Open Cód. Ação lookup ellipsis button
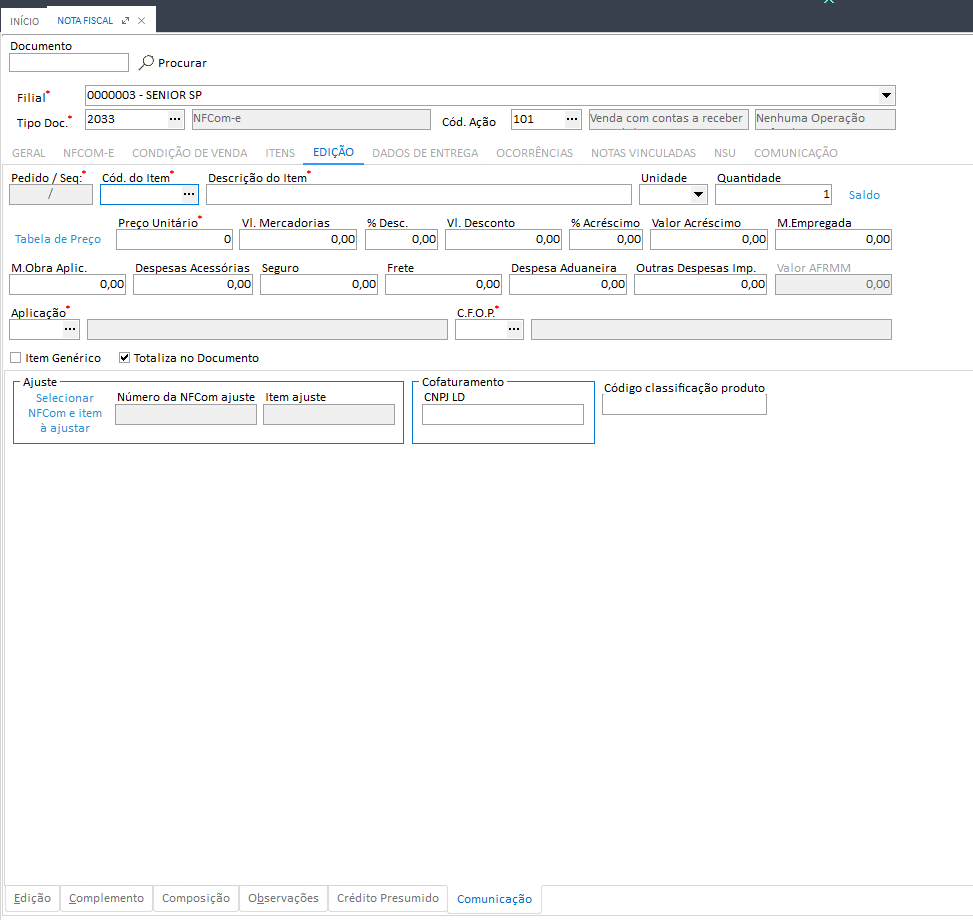973x920 pixels. tap(572, 119)
